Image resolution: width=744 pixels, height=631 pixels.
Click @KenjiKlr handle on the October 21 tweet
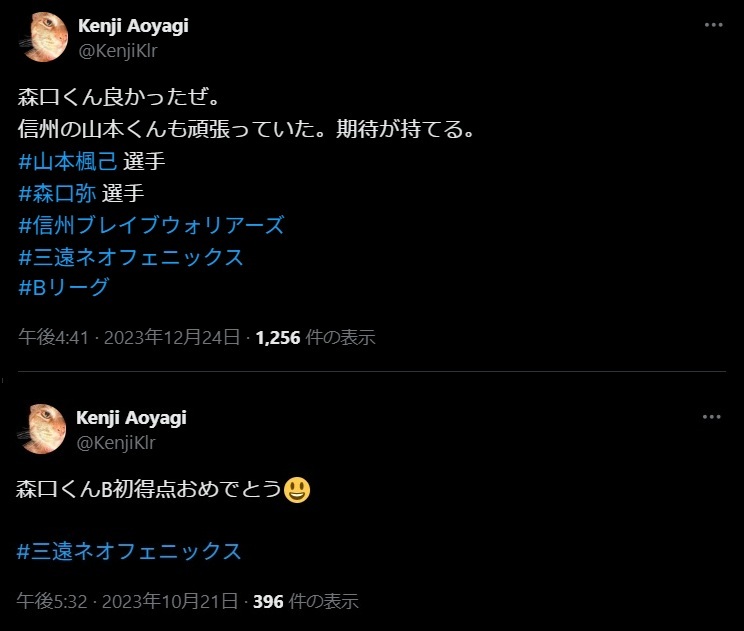coord(116,443)
